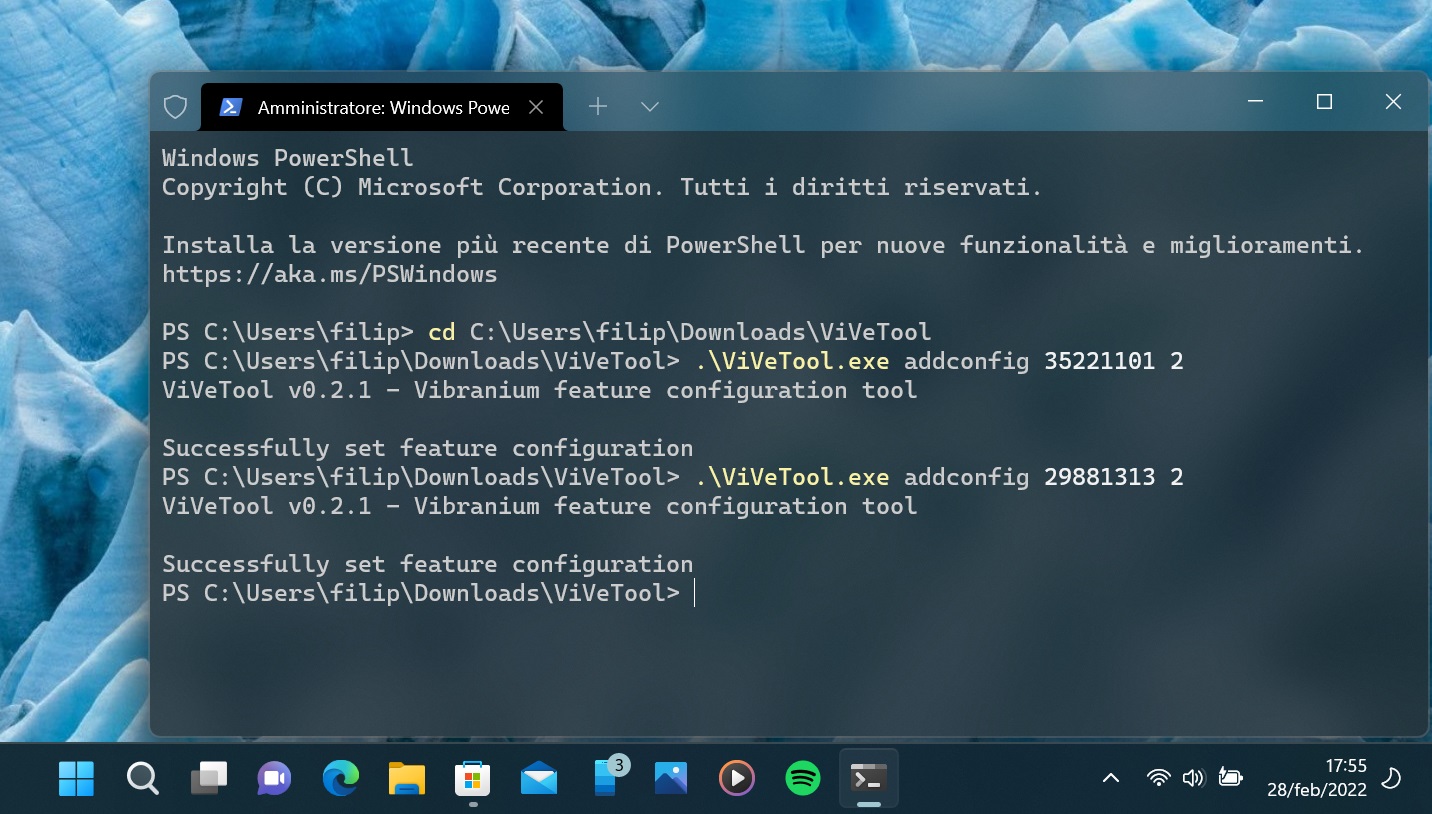Launch Microsoft Edge from the taskbar
This screenshot has width=1432, height=814.
[x=341, y=778]
